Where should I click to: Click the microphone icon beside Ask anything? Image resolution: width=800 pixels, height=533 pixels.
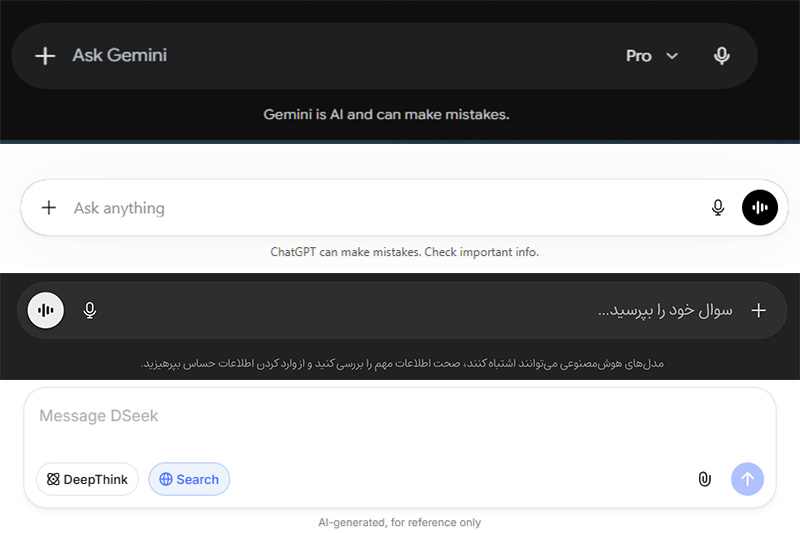(718, 208)
